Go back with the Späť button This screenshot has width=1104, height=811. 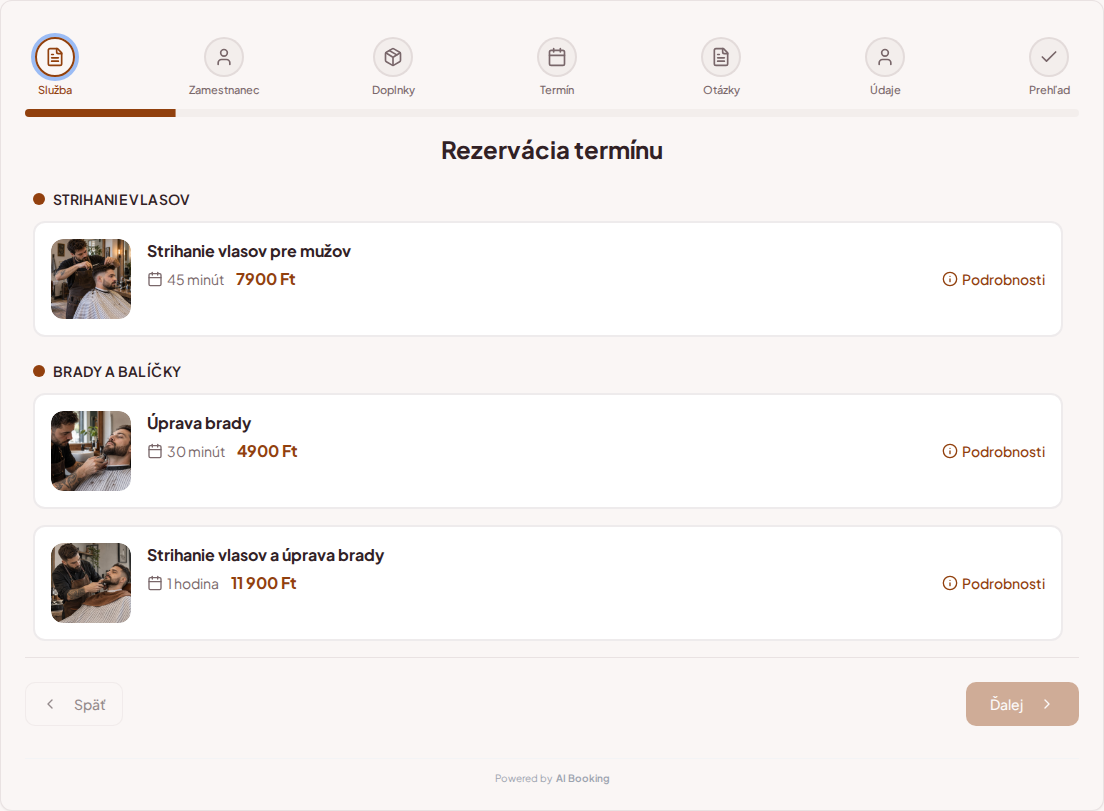[x=74, y=704]
